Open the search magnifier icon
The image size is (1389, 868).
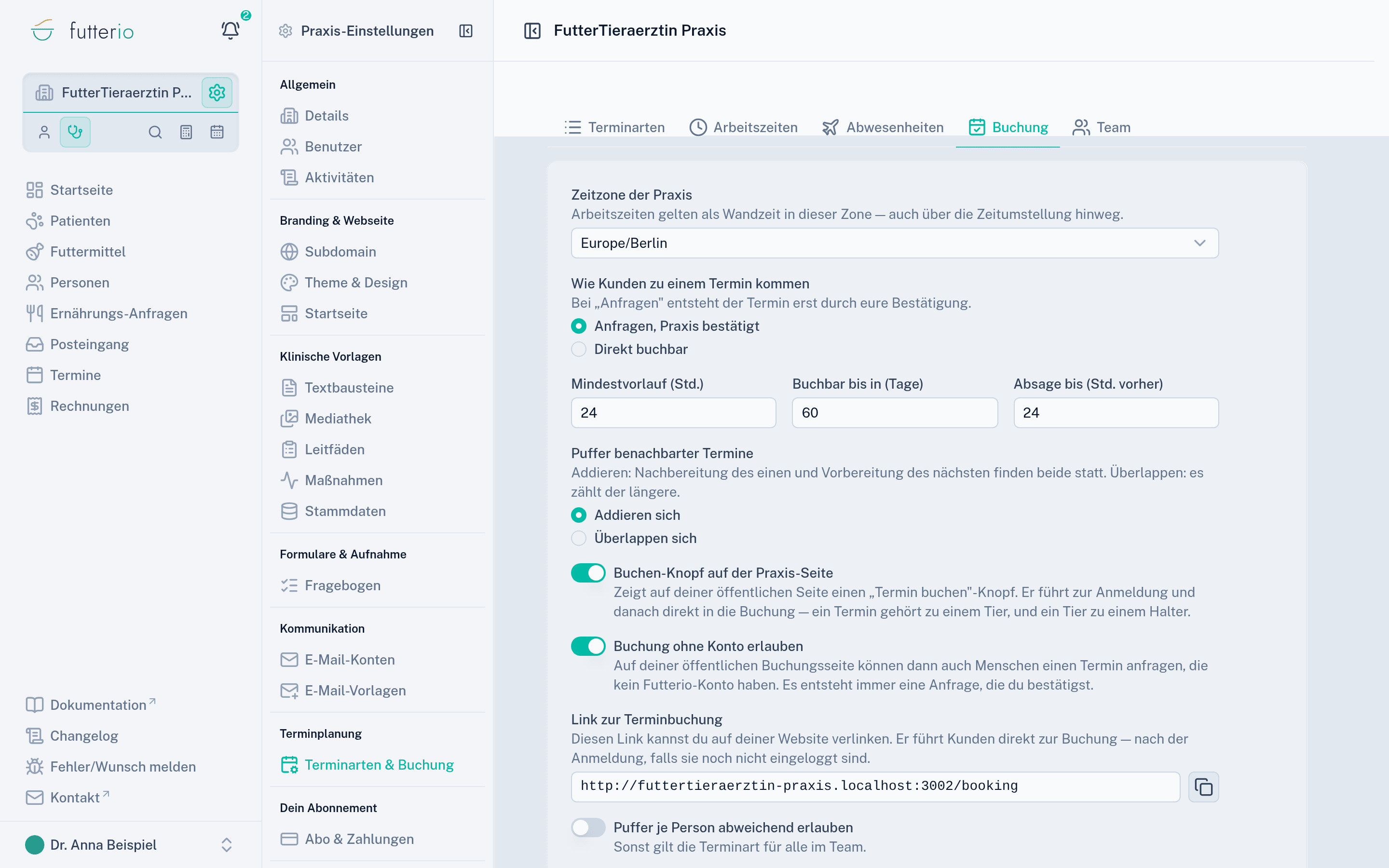click(x=155, y=132)
